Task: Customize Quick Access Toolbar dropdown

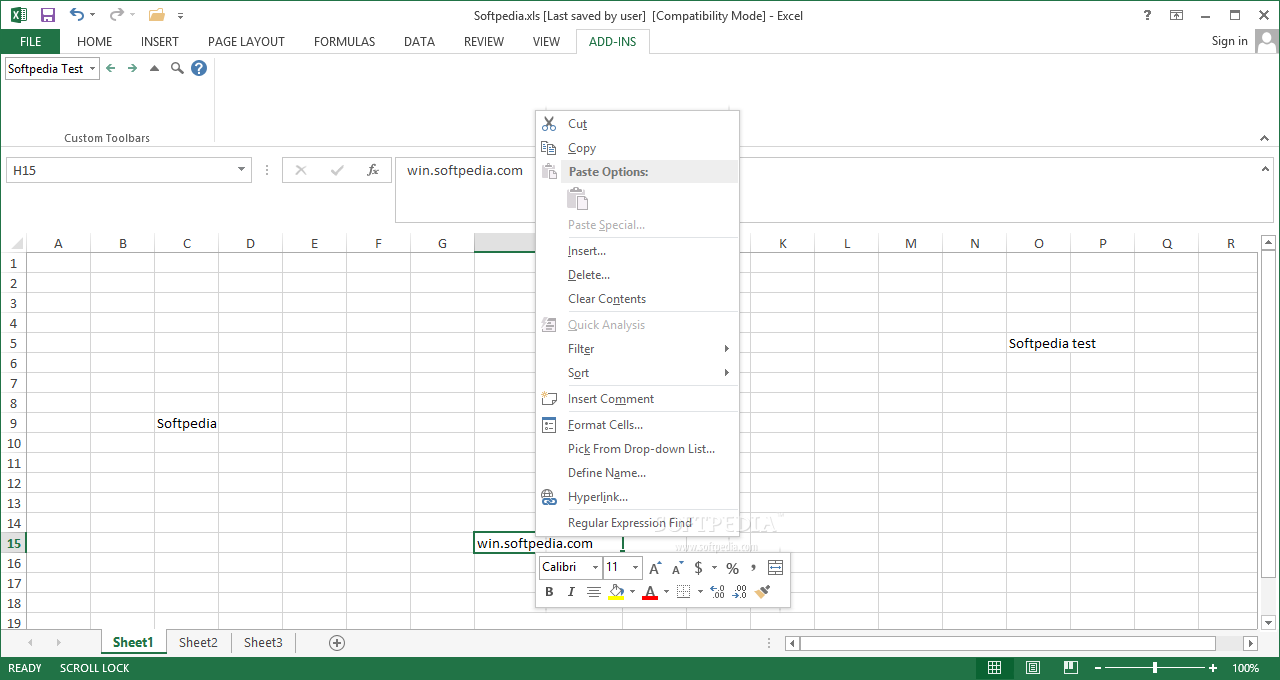Action: coord(181,16)
